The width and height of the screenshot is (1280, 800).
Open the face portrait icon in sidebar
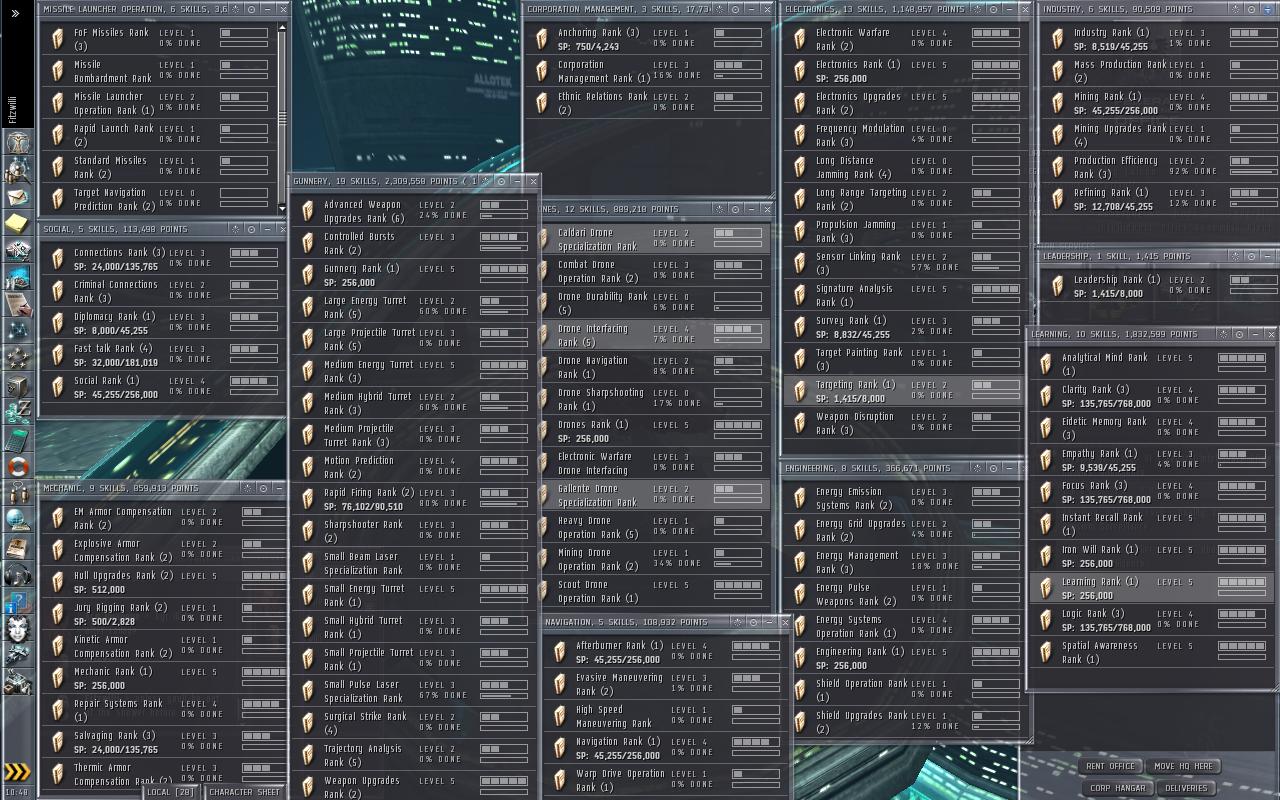pos(17,628)
